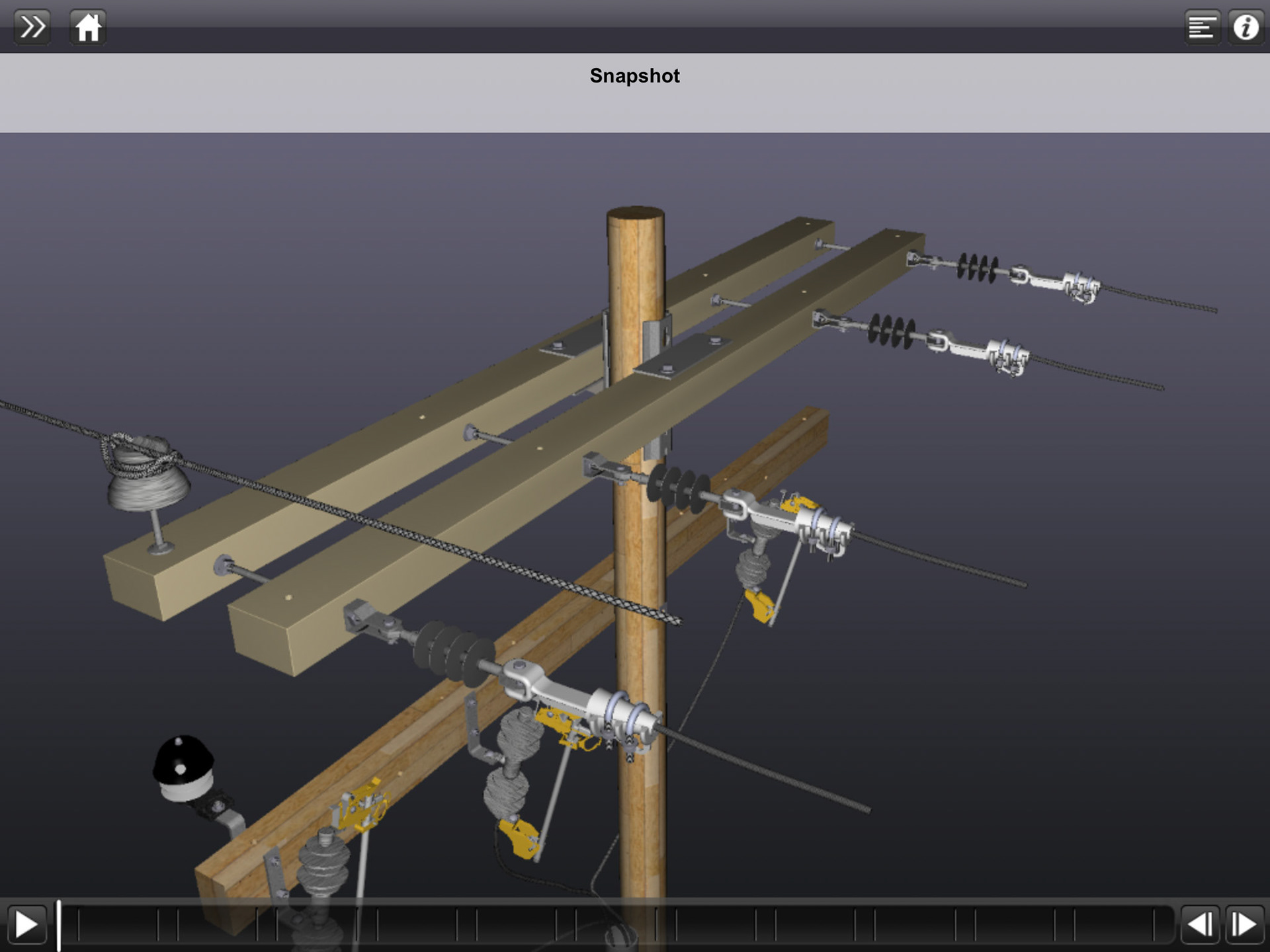Go to Home screen via house icon
This screenshot has width=1270, height=952.
(88, 27)
